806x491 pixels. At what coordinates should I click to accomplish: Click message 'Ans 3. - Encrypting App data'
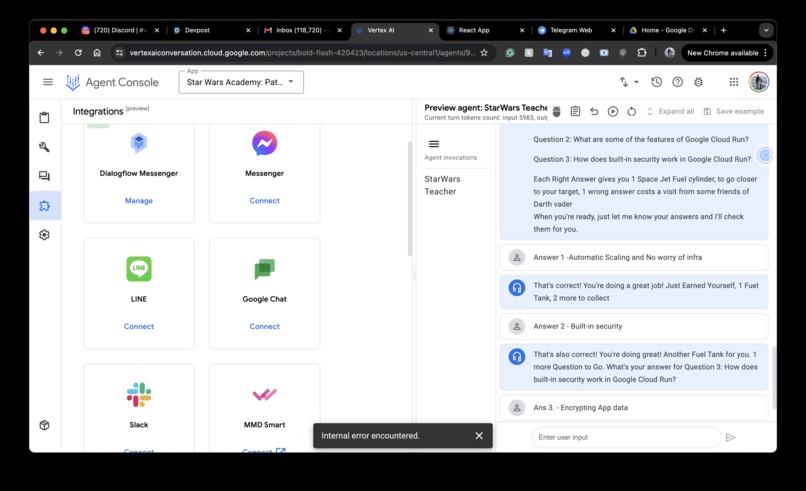[x=634, y=407]
